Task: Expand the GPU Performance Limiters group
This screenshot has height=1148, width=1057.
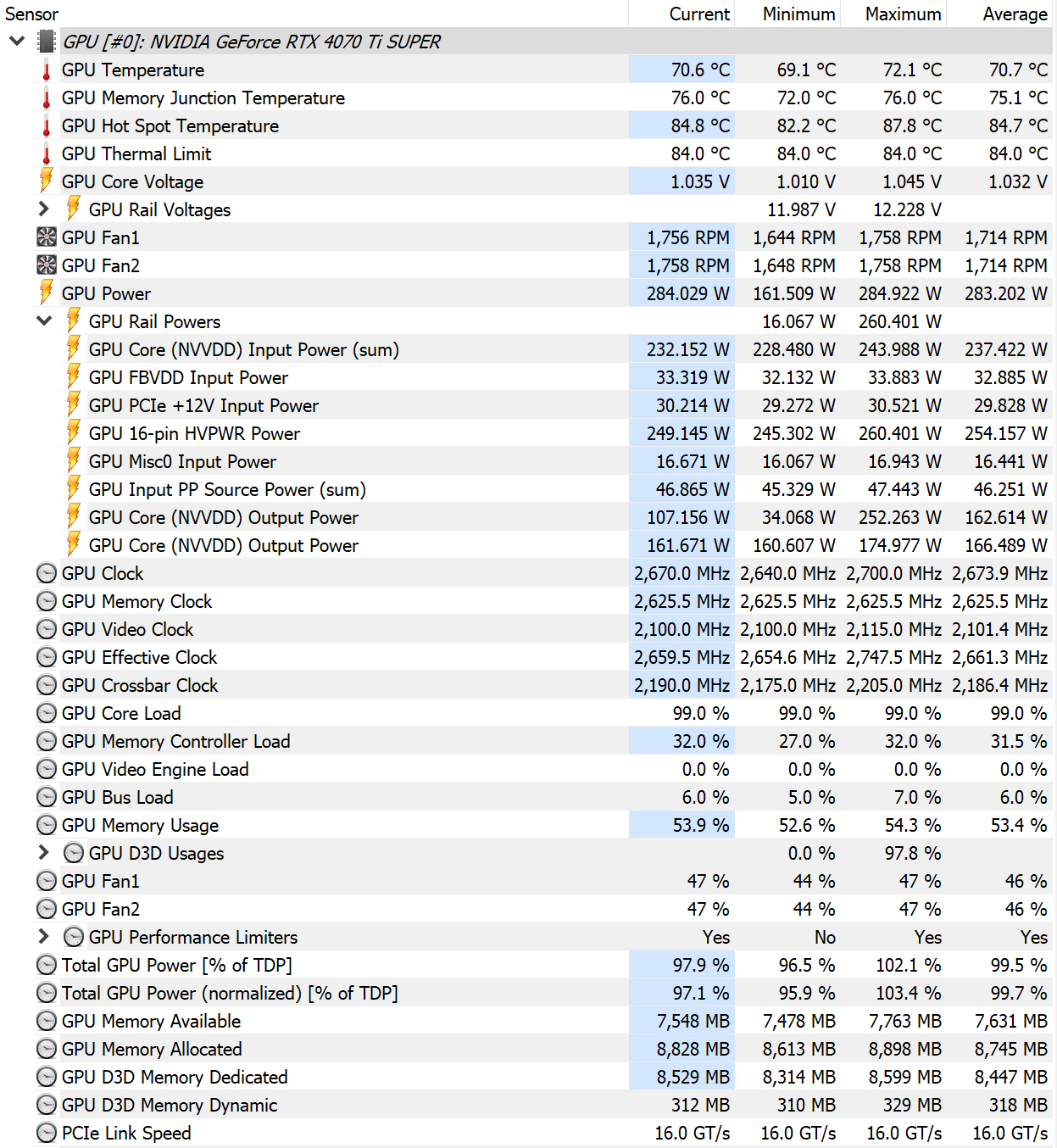Action: [44, 936]
